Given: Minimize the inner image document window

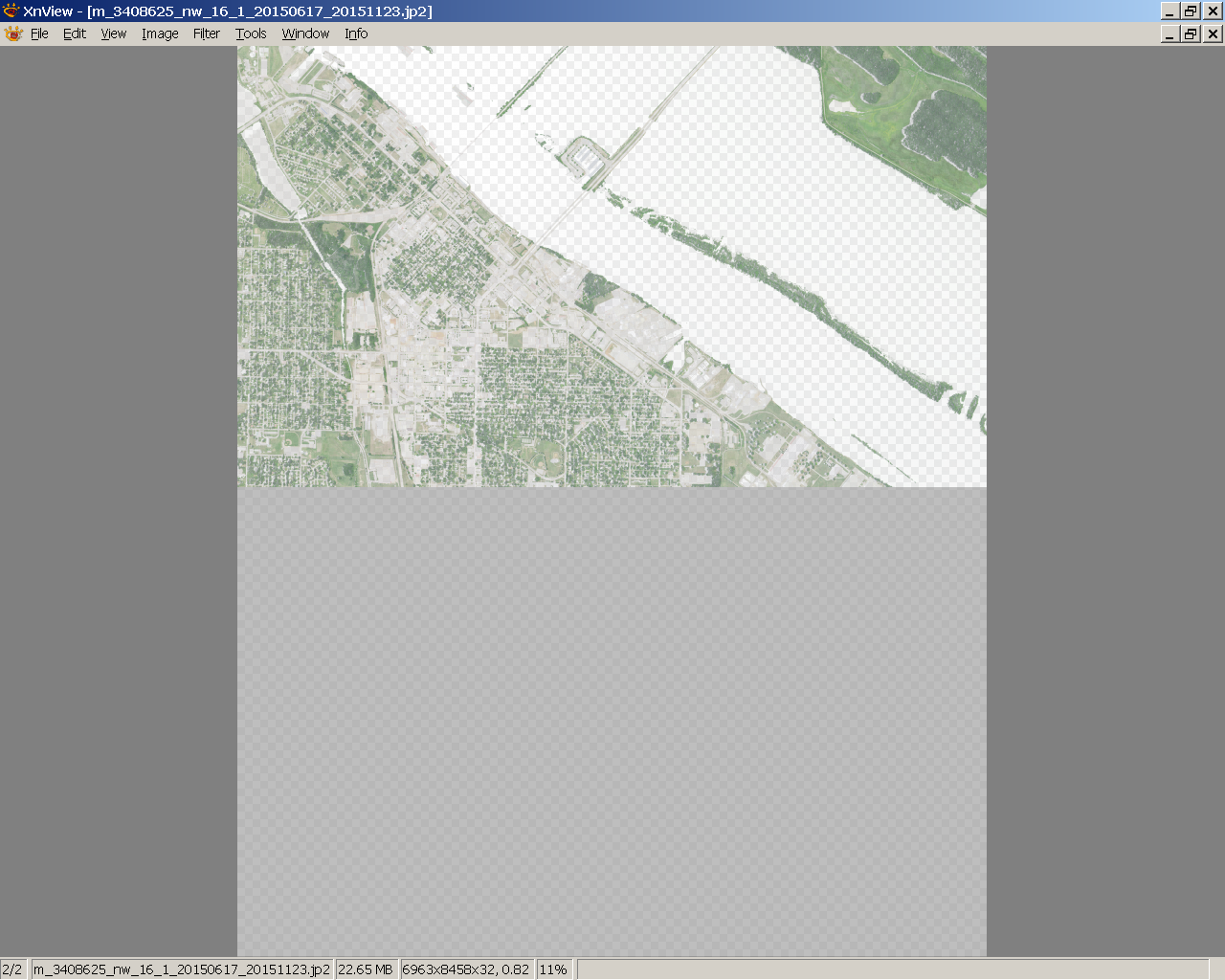Looking at the screenshot, I should [x=1169, y=33].
